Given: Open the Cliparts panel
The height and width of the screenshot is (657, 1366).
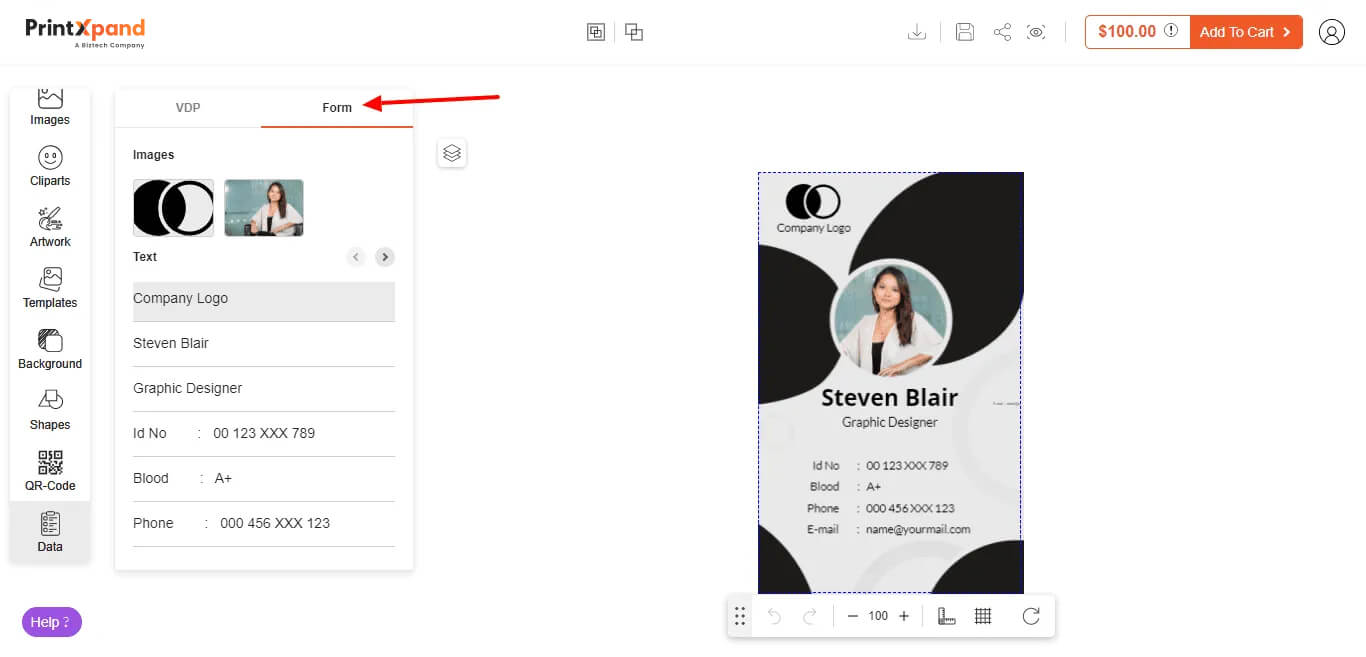Looking at the screenshot, I should tap(50, 166).
